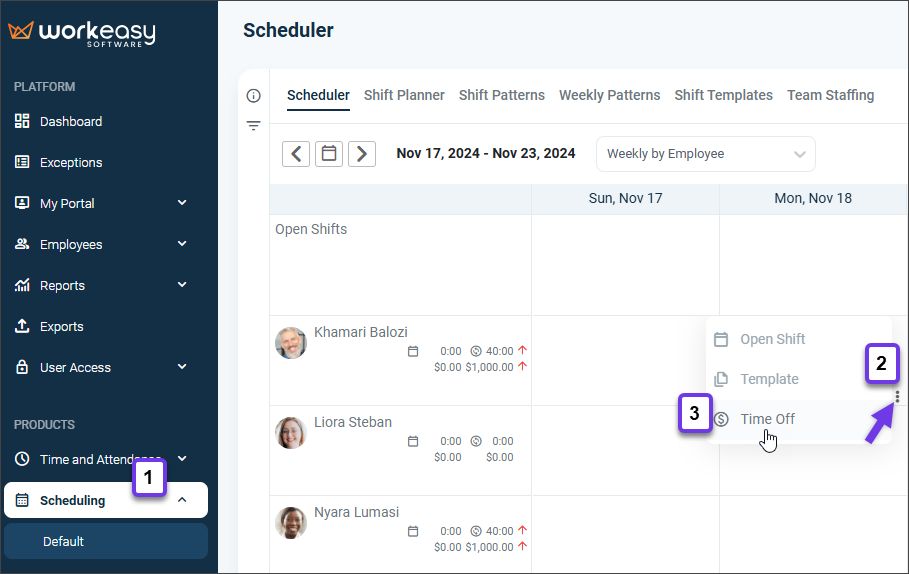This screenshot has width=909, height=574.
Task: Open Dashboard from sidebar
Action: [70, 121]
